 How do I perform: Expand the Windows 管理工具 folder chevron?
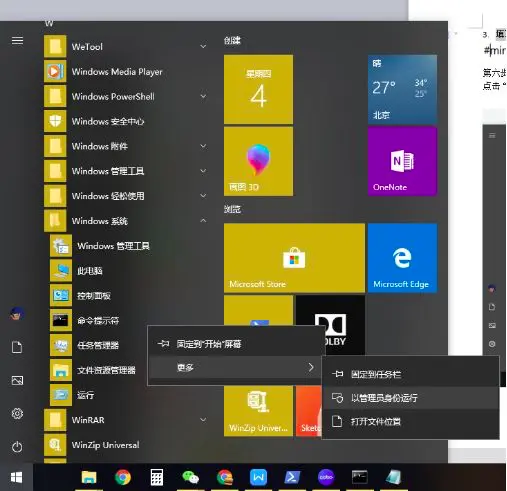tap(203, 171)
